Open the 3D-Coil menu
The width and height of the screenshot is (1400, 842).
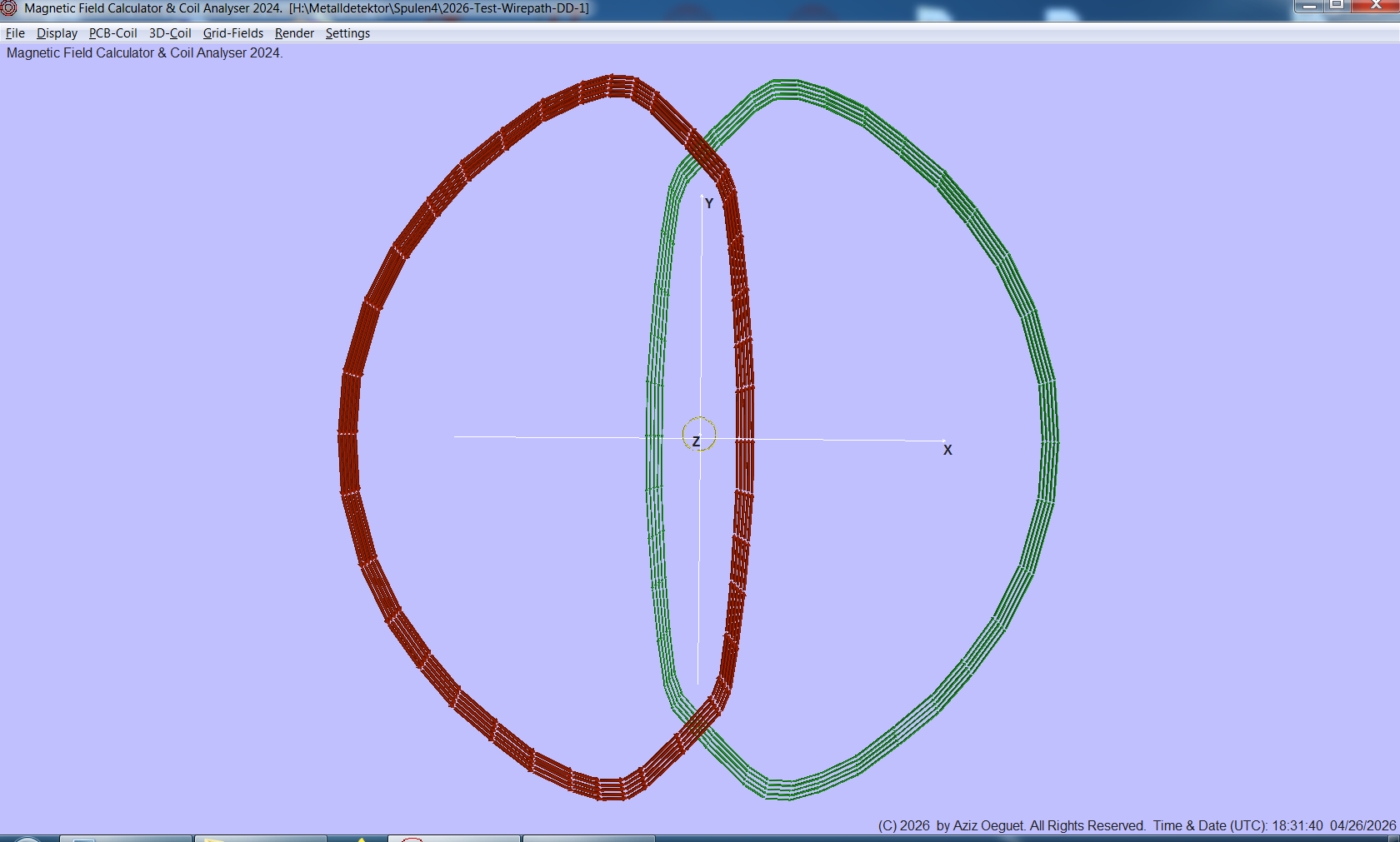pyautogui.click(x=170, y=33)
